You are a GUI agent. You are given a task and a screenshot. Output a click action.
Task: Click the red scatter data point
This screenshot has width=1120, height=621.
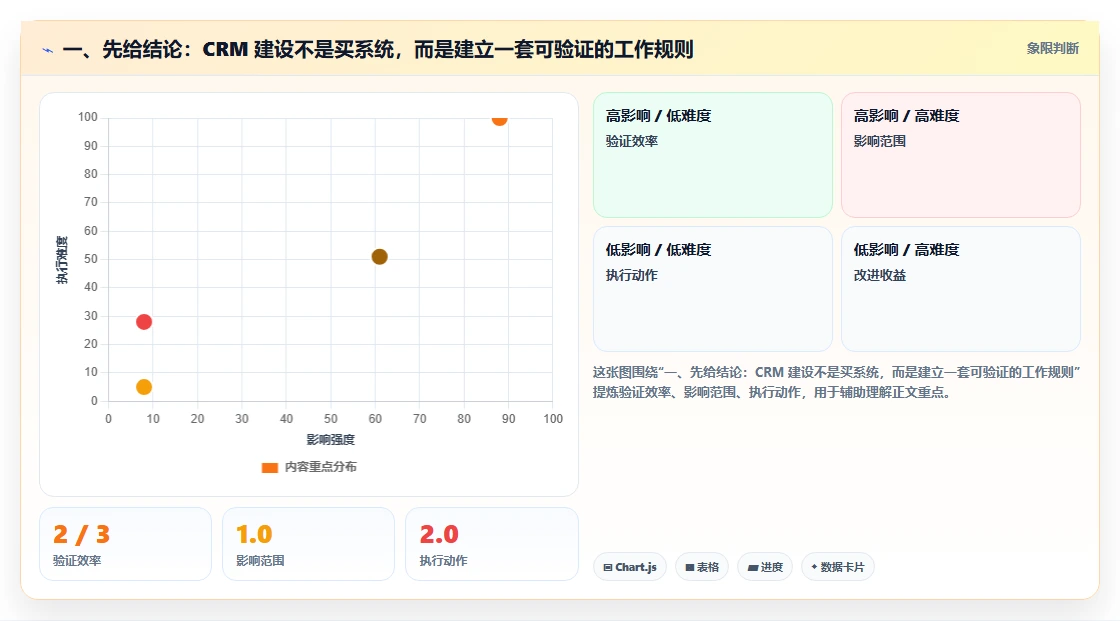pos(144,322)
